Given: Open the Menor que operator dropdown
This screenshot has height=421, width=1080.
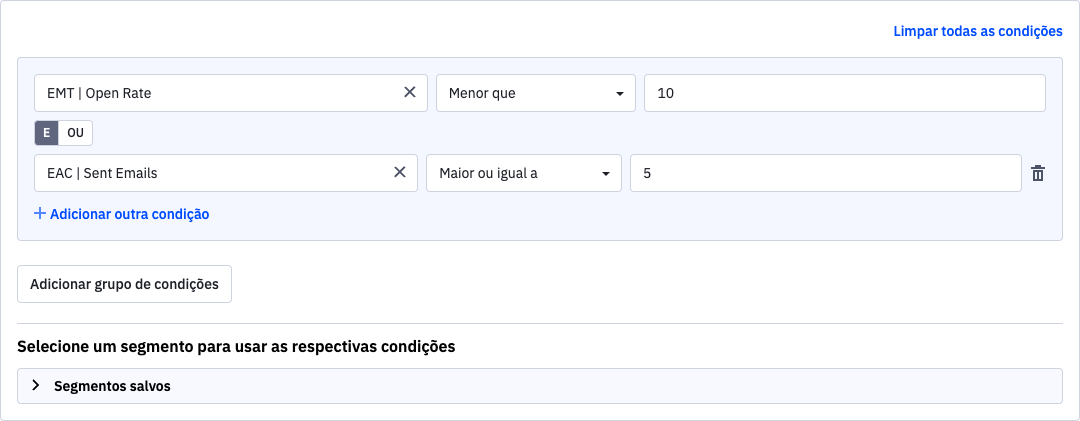Looking at the screenshot, I should 536,93.
